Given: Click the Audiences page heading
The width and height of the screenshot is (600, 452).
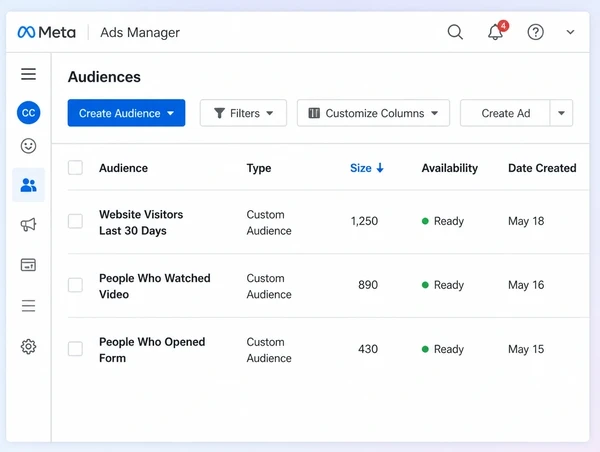Looking at the screenshot, I should pos(104,77).
